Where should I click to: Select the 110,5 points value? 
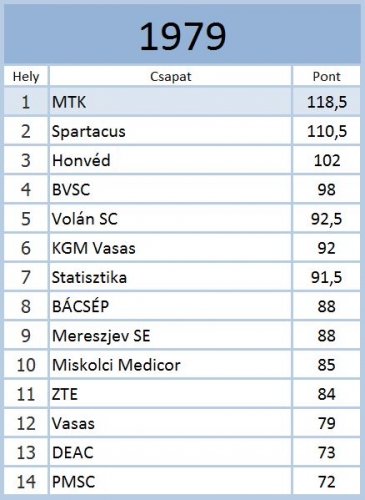pyautogui.click(x=327, y=131)
